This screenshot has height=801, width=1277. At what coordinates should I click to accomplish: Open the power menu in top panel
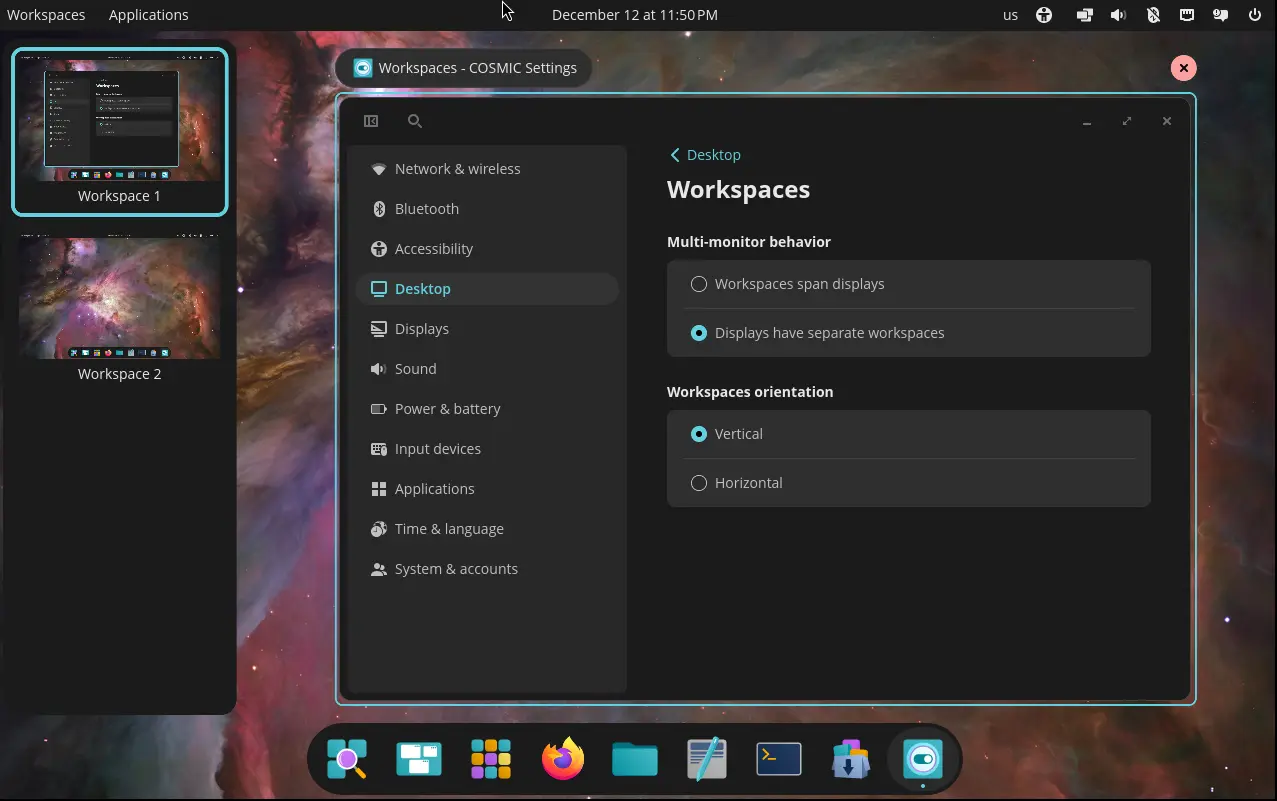(x=1255, y=15)
